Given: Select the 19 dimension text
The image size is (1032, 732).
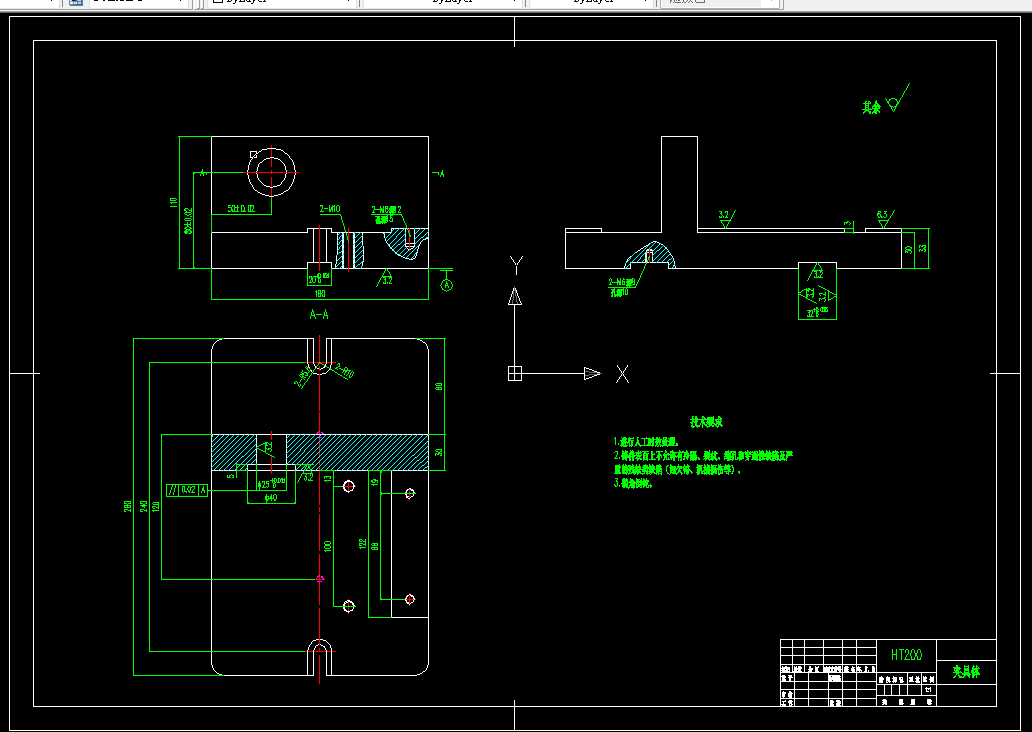Looking at the screenshot, I should click(x=374, y=482).
